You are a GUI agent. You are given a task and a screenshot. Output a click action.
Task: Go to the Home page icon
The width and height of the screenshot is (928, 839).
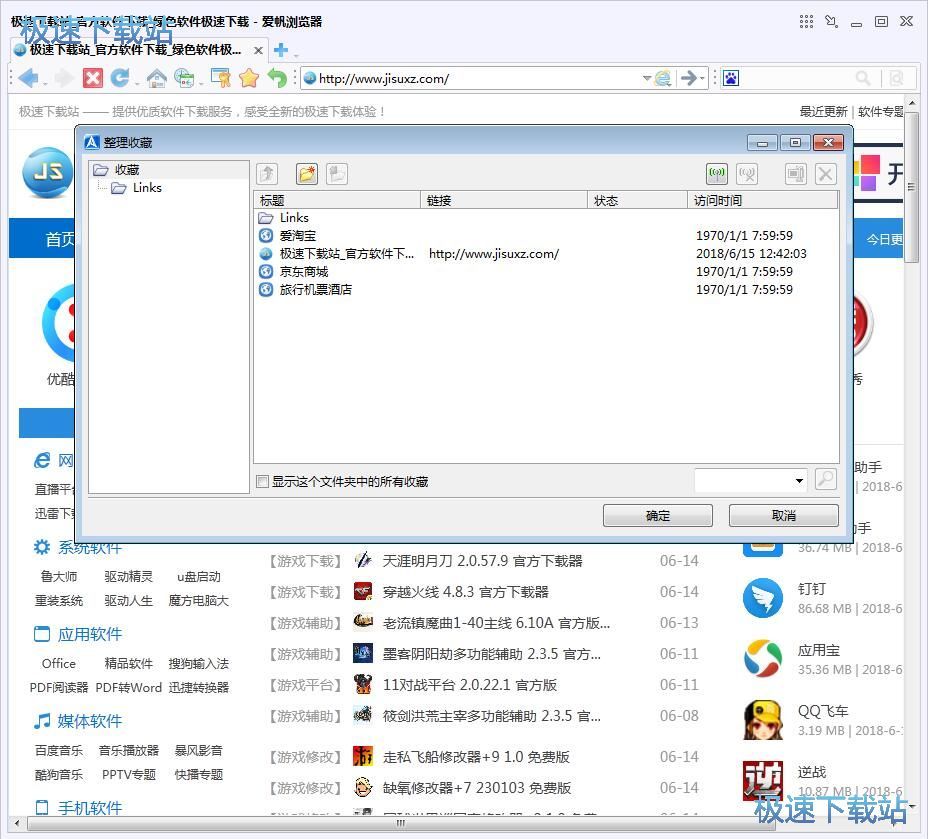[156, 78]
